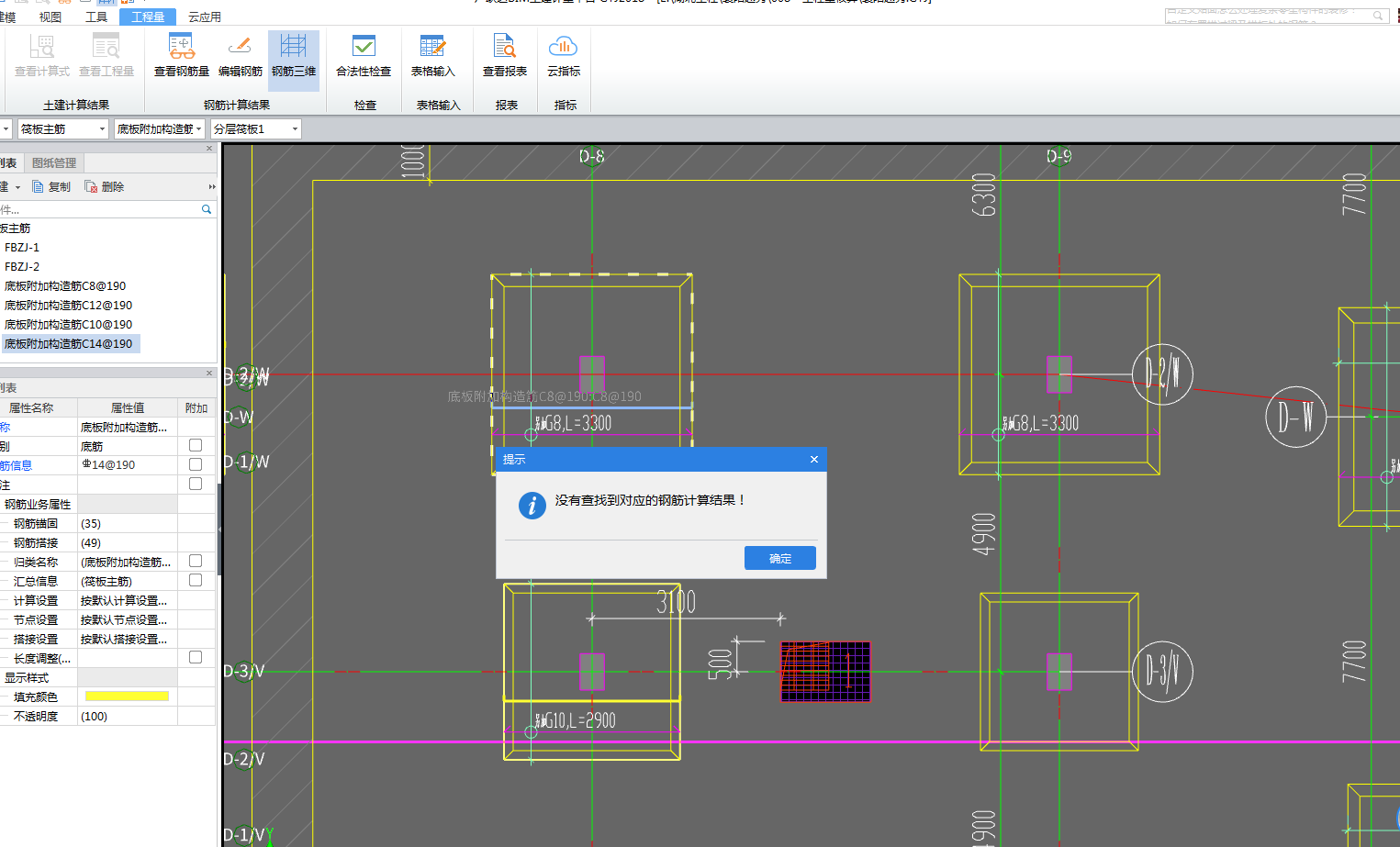Open the new-component dropdown arrow

[17, 187]
